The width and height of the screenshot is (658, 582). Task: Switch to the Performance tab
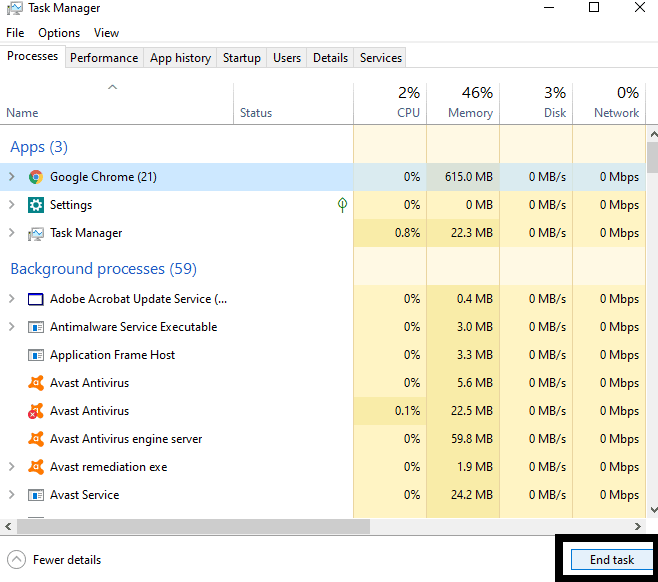tap(104, 58)
